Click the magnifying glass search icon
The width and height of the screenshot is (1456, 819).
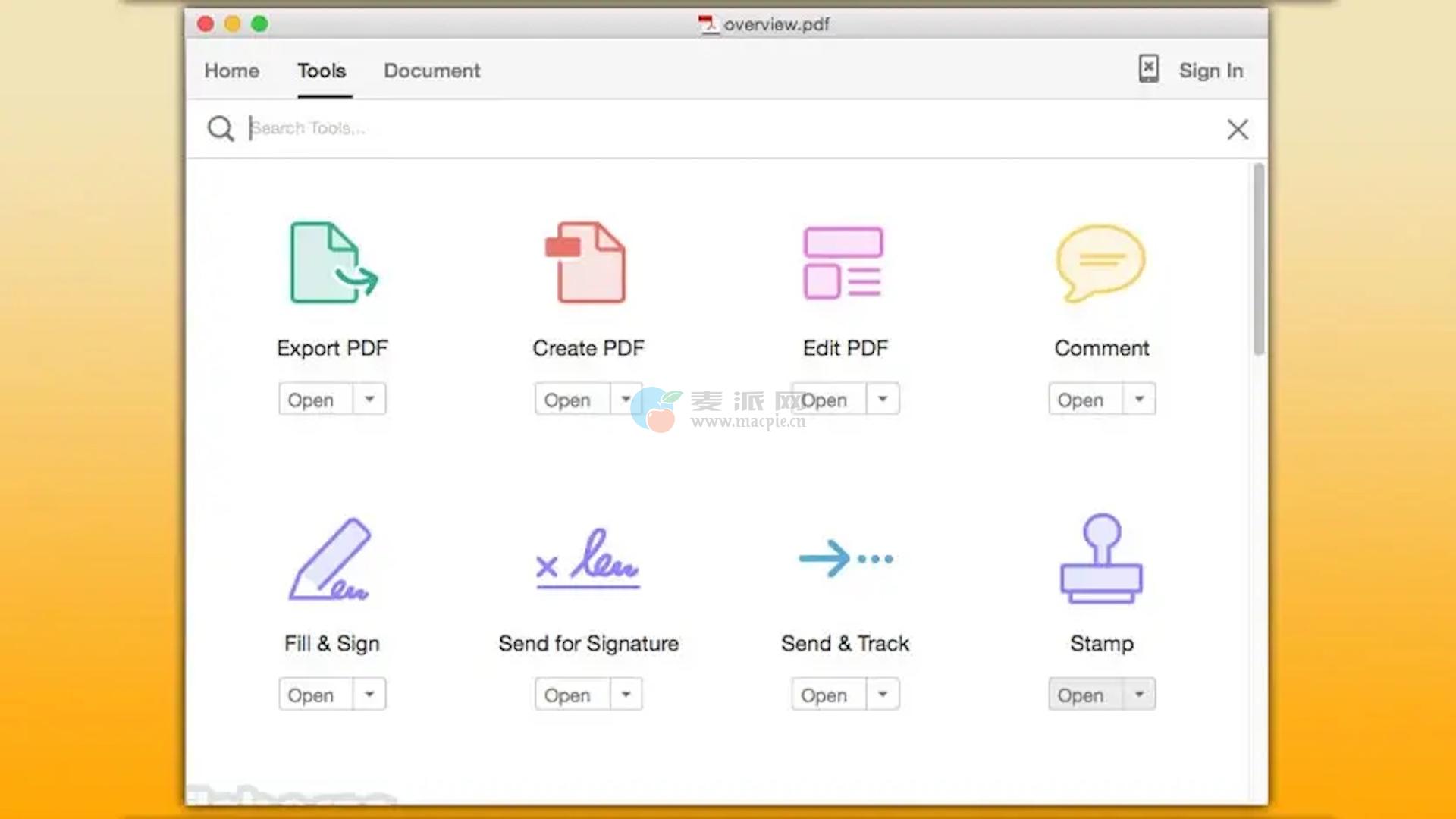(x=221, y=128)
